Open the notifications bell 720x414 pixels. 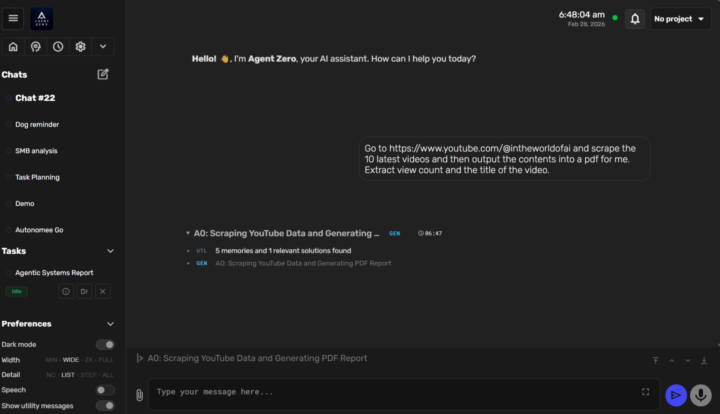click(x=634, y=19)
